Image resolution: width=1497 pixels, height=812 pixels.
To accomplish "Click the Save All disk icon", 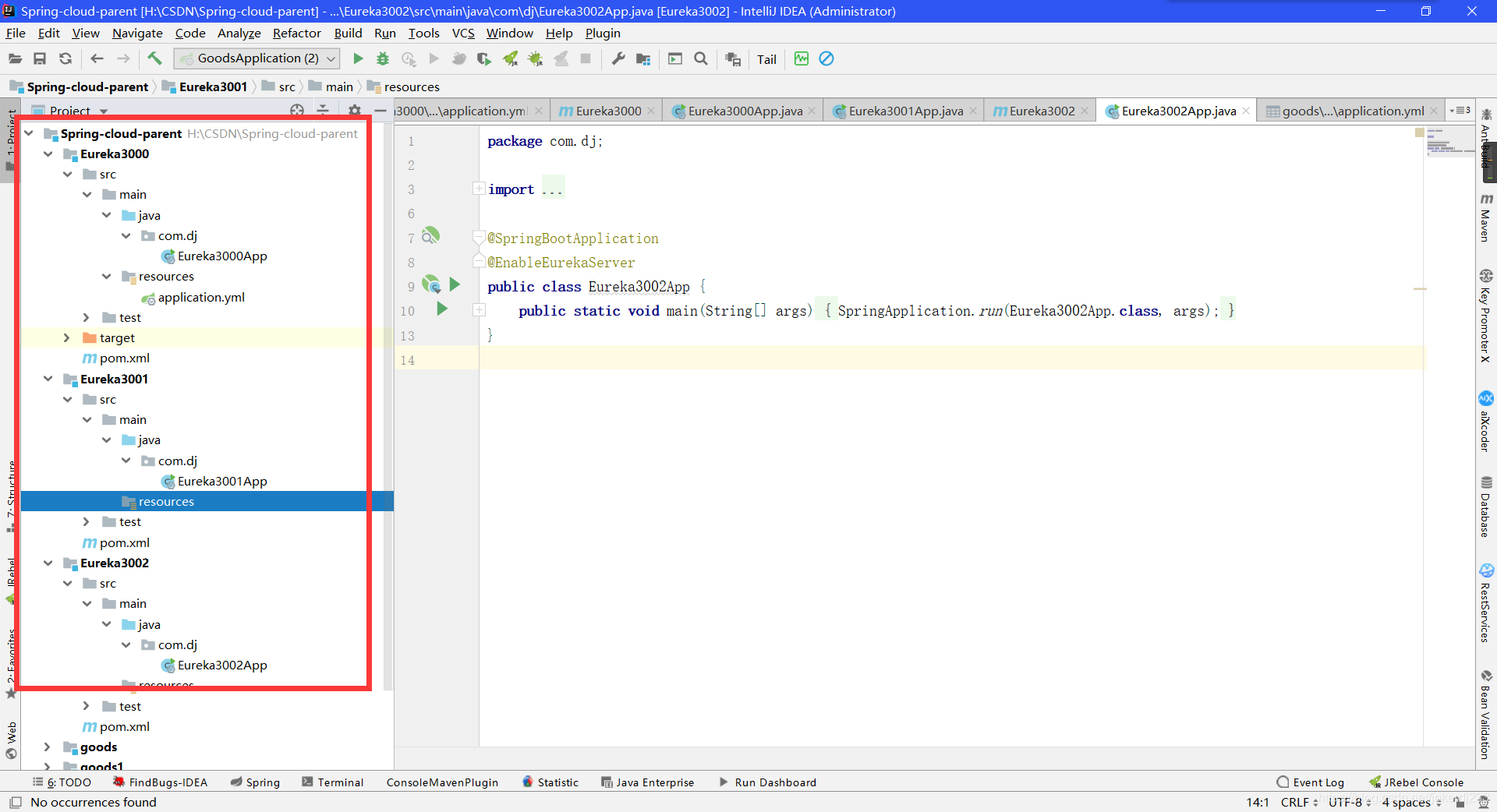I will (x=40, y=58).
